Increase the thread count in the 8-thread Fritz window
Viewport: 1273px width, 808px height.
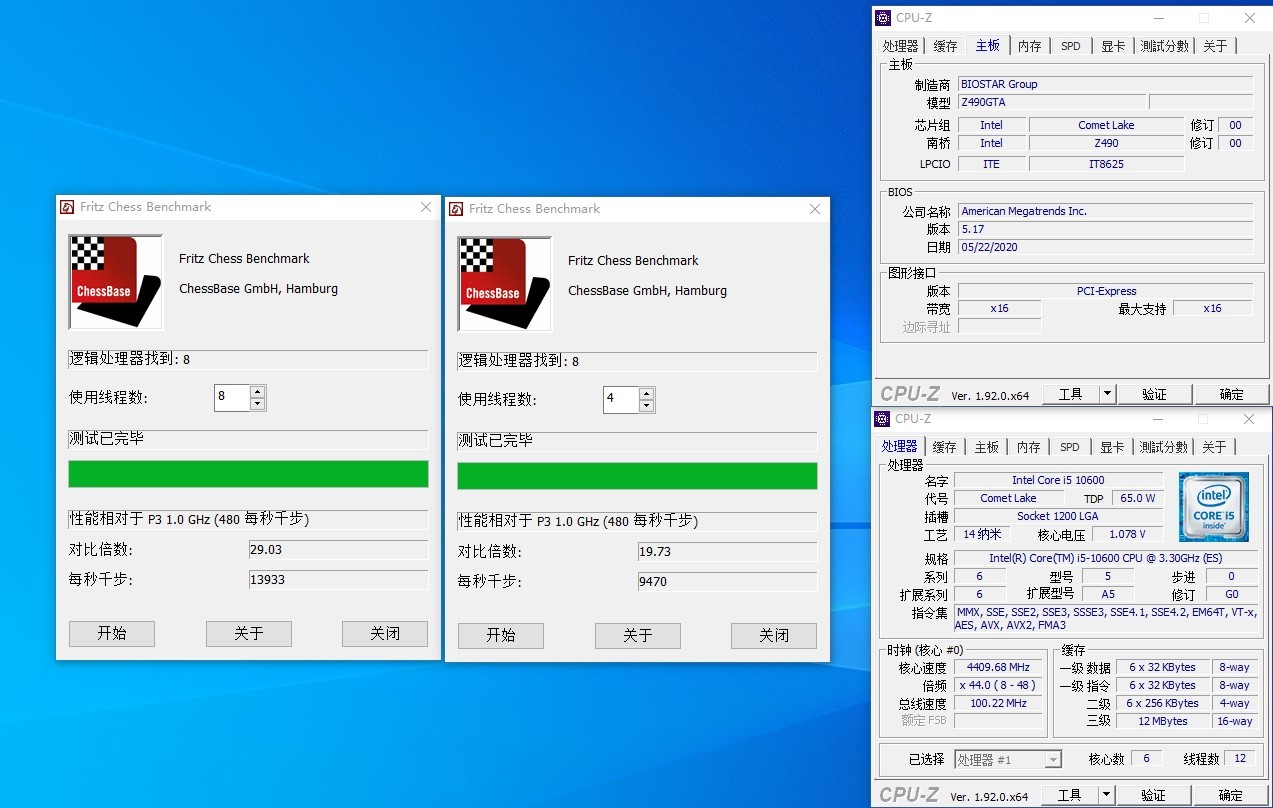tap(258, 392)
